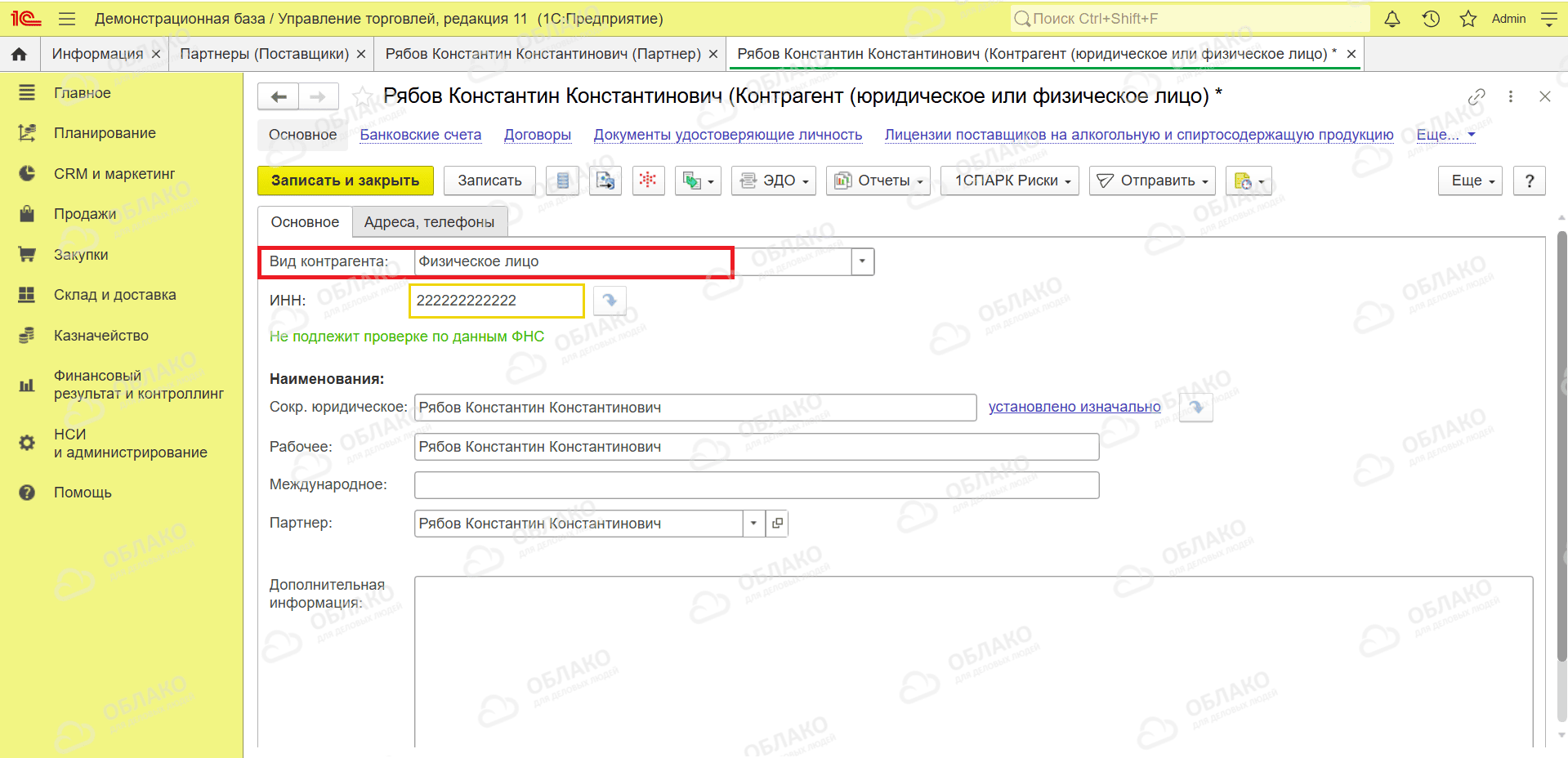Image resolution: width=1568 pixels, height=758 pixels.
Task: Open Банковские счета link
Action: point(421,135)
